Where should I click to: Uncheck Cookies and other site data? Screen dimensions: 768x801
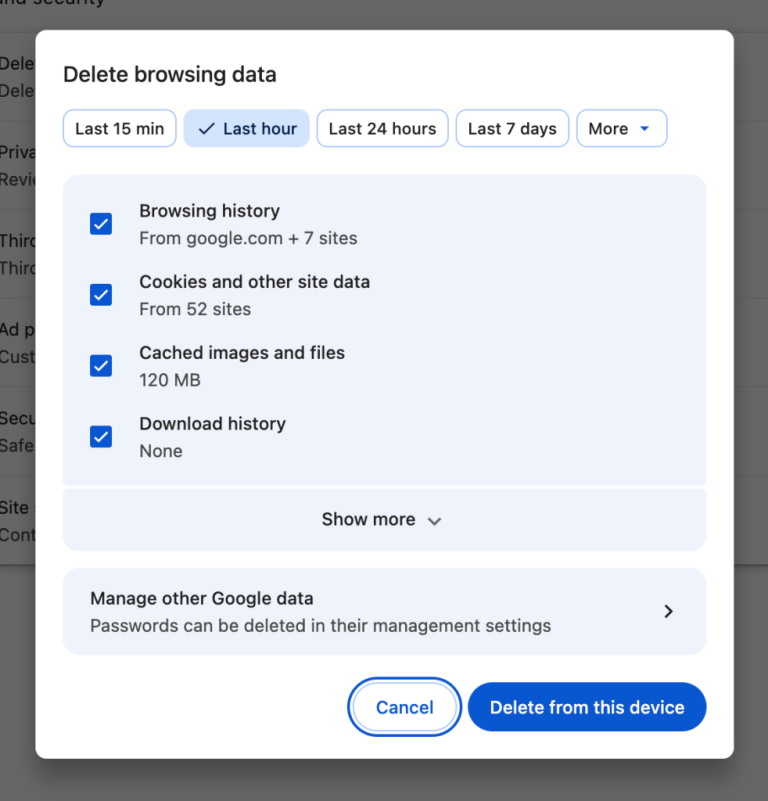(101, 295)
